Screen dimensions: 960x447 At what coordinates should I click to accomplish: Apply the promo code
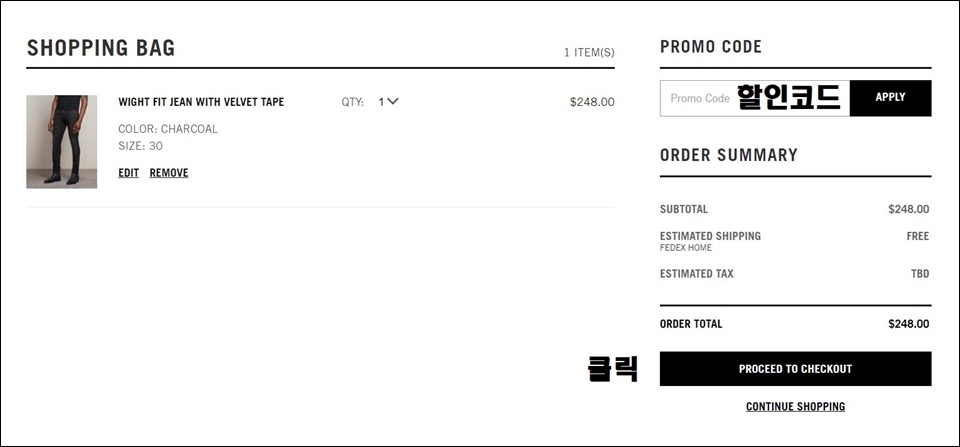890,98
